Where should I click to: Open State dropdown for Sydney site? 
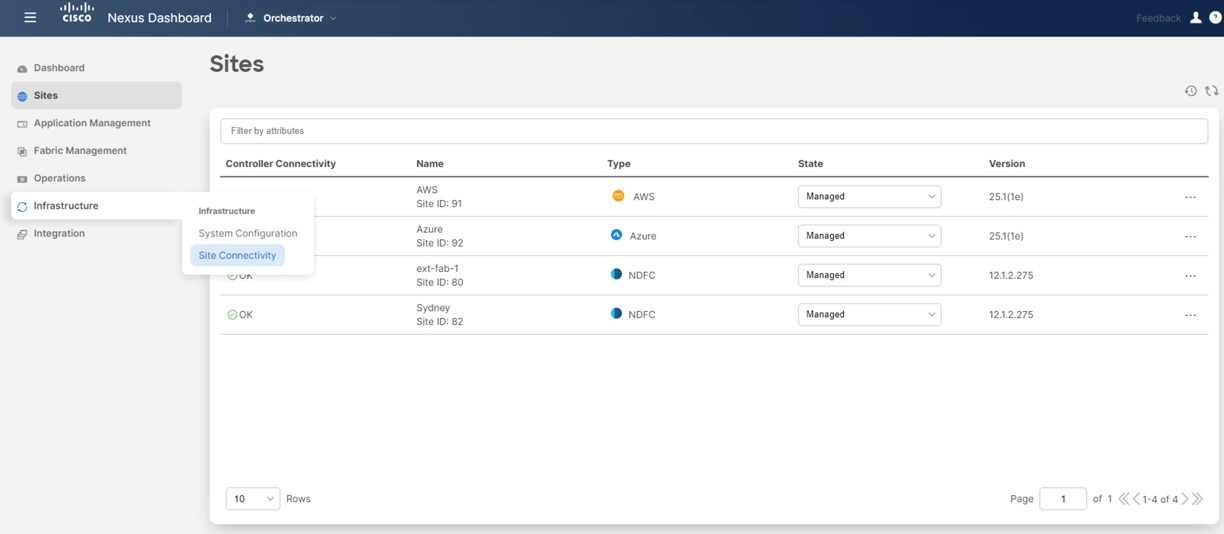[869, 314]
